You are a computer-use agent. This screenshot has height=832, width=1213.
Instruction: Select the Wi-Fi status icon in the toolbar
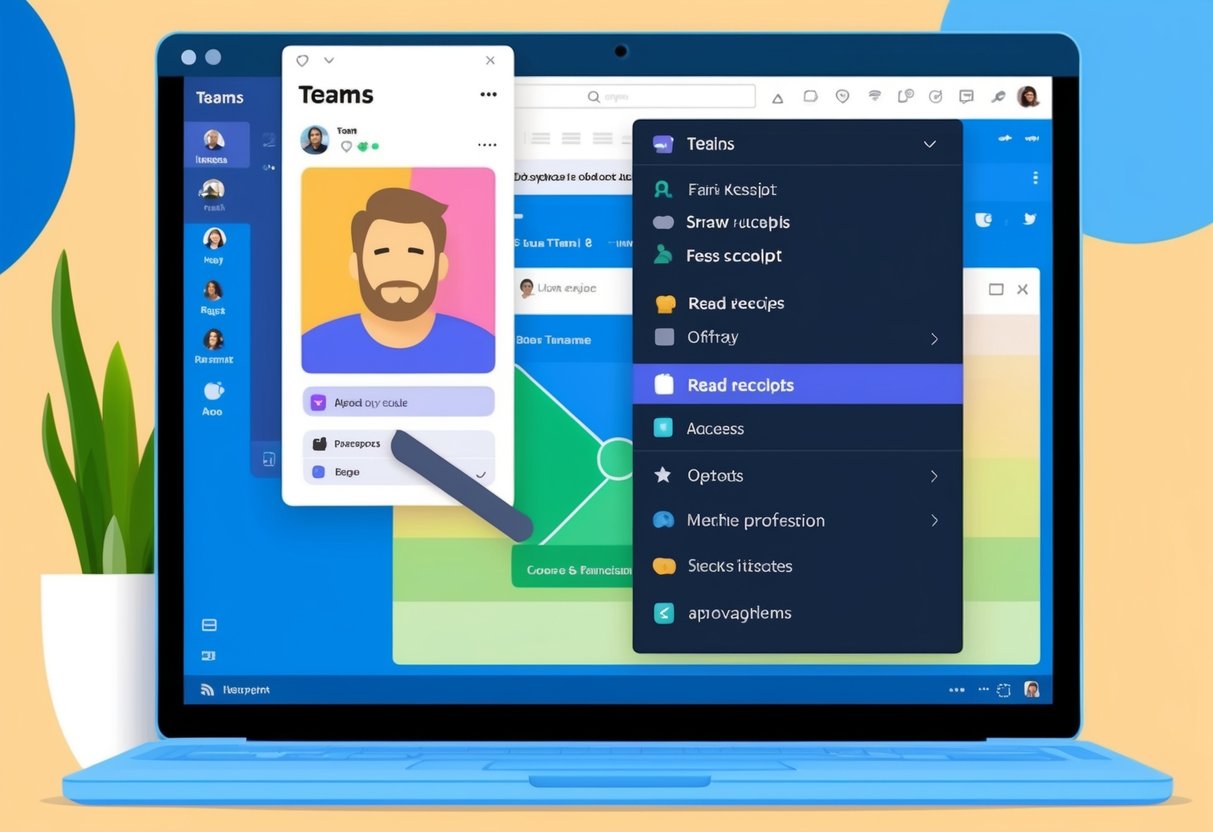click(x=875, y=95)
